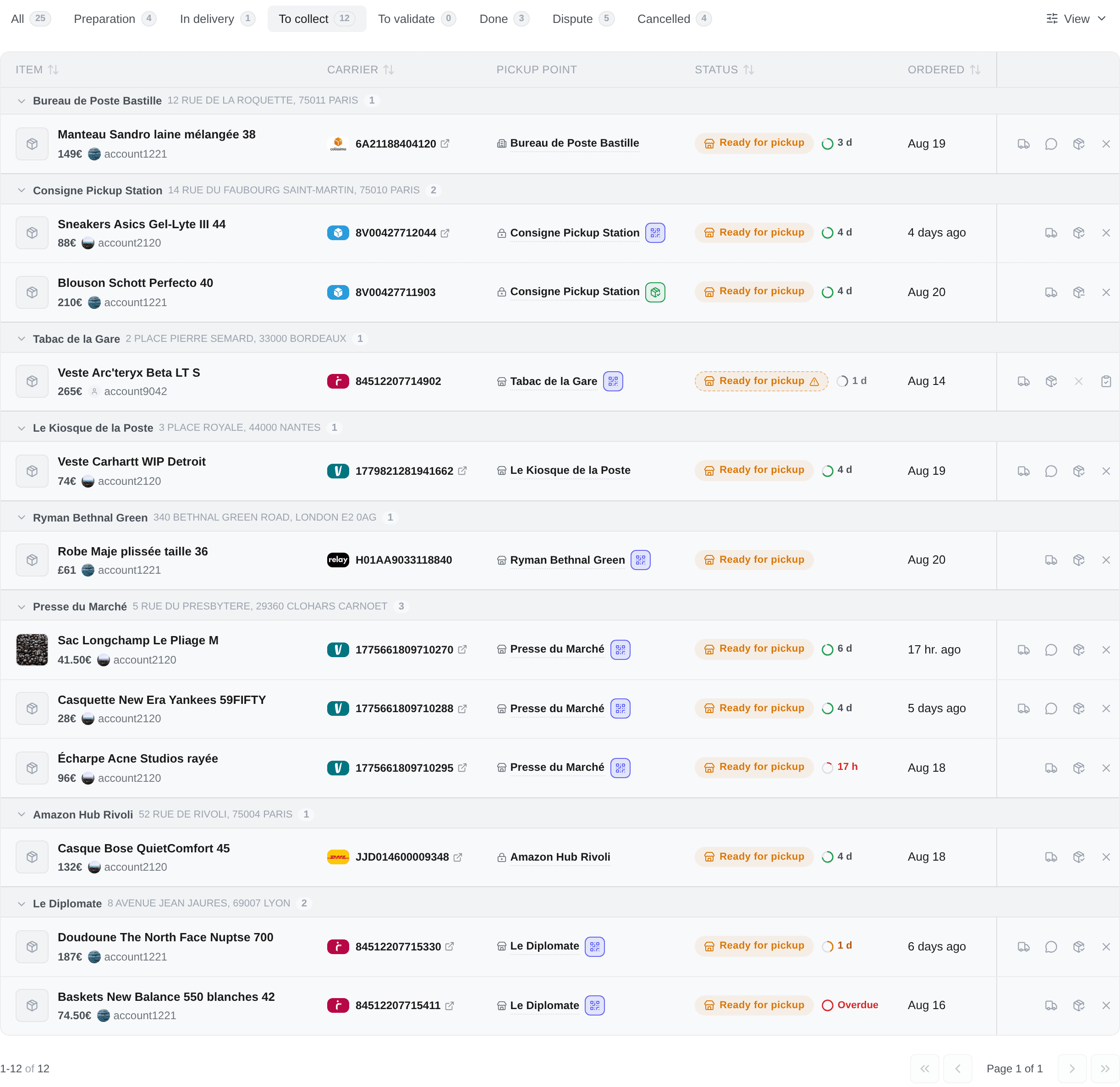Collapse the Le Kiosque de la Poste group
Screen dimensions: 1120x1087
click(x=21, y=428)
